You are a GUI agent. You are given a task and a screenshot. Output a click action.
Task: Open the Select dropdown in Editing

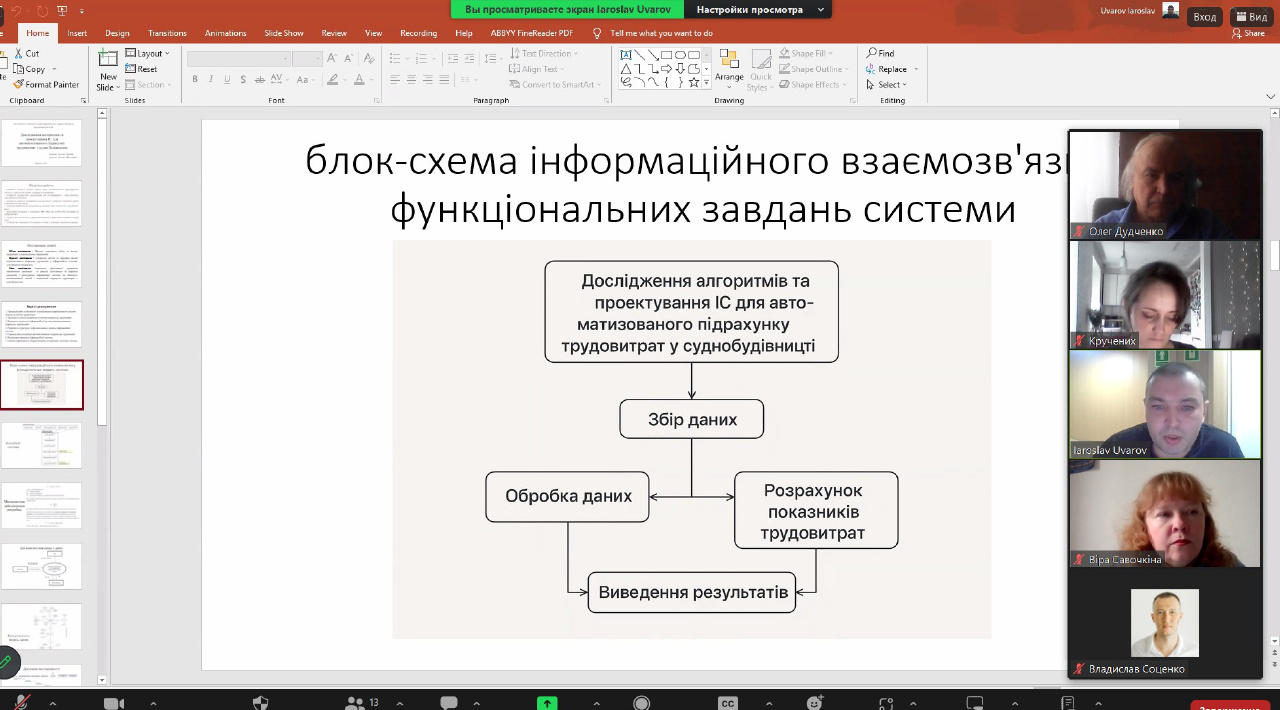pos(888,85)
